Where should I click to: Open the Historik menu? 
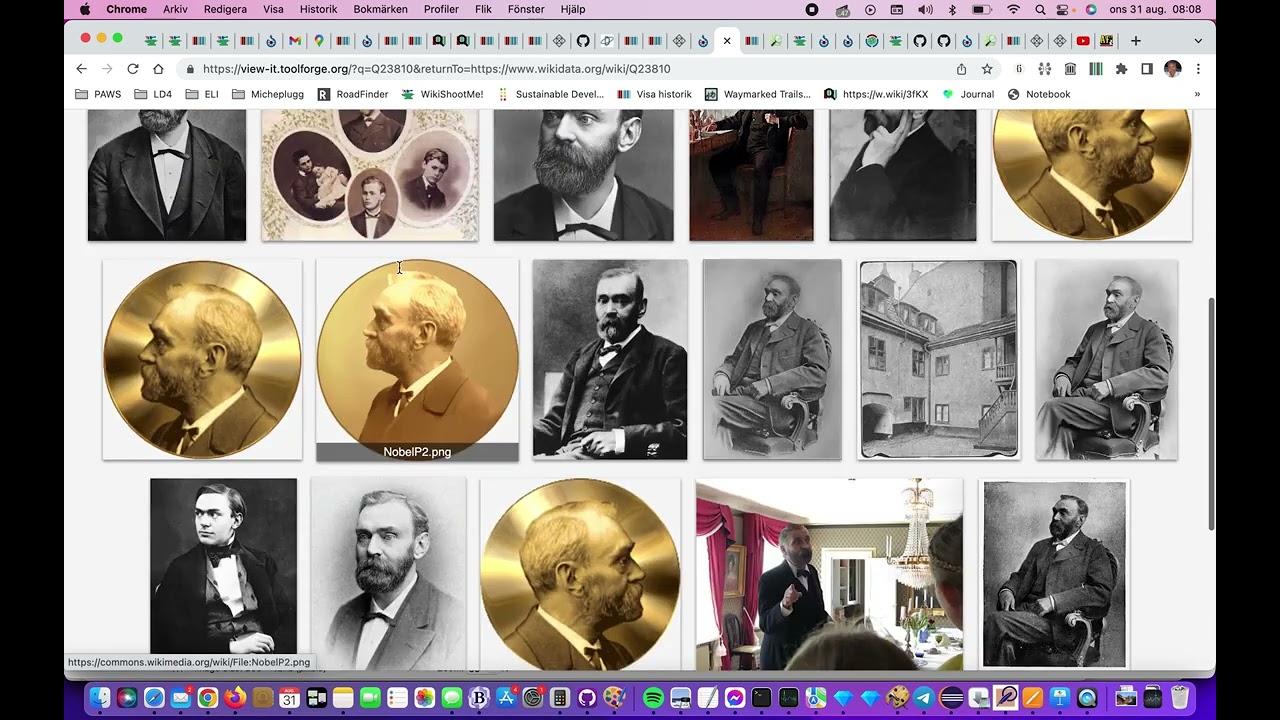[318, 9]
